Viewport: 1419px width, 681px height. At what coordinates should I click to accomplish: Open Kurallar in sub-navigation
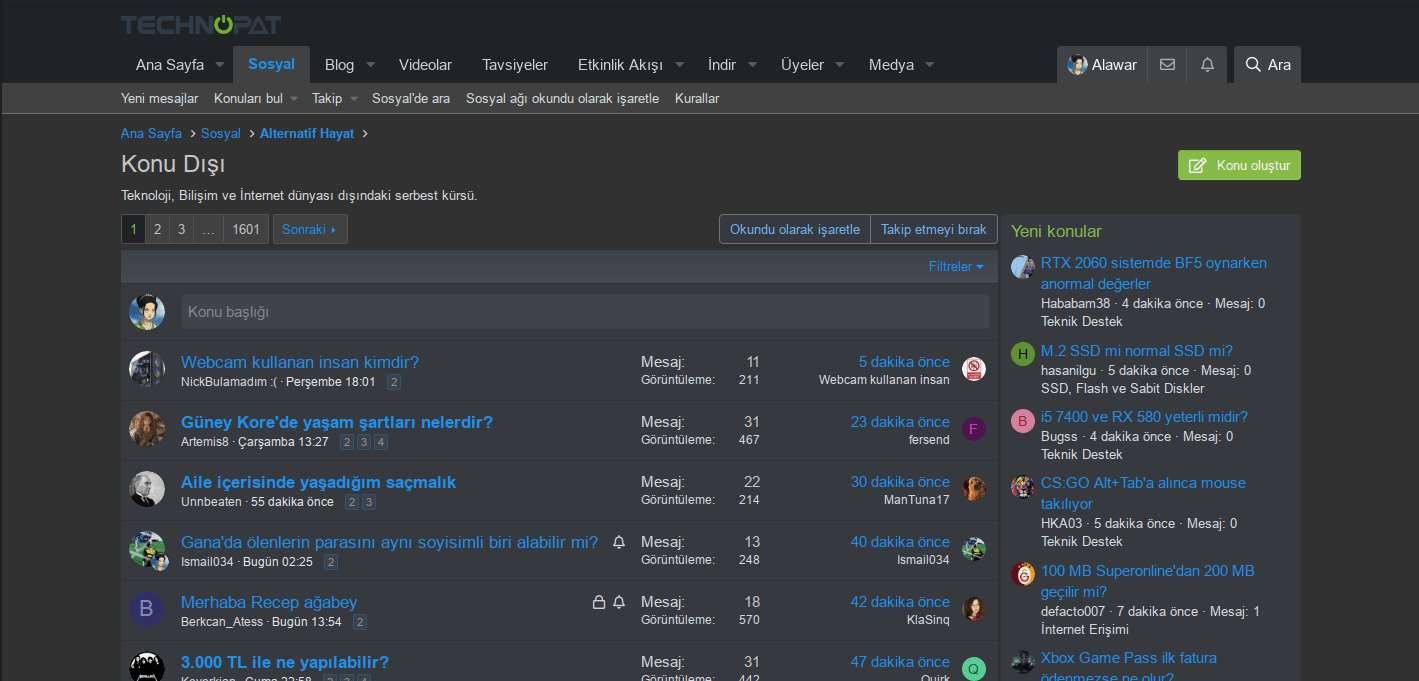point(697,98)
